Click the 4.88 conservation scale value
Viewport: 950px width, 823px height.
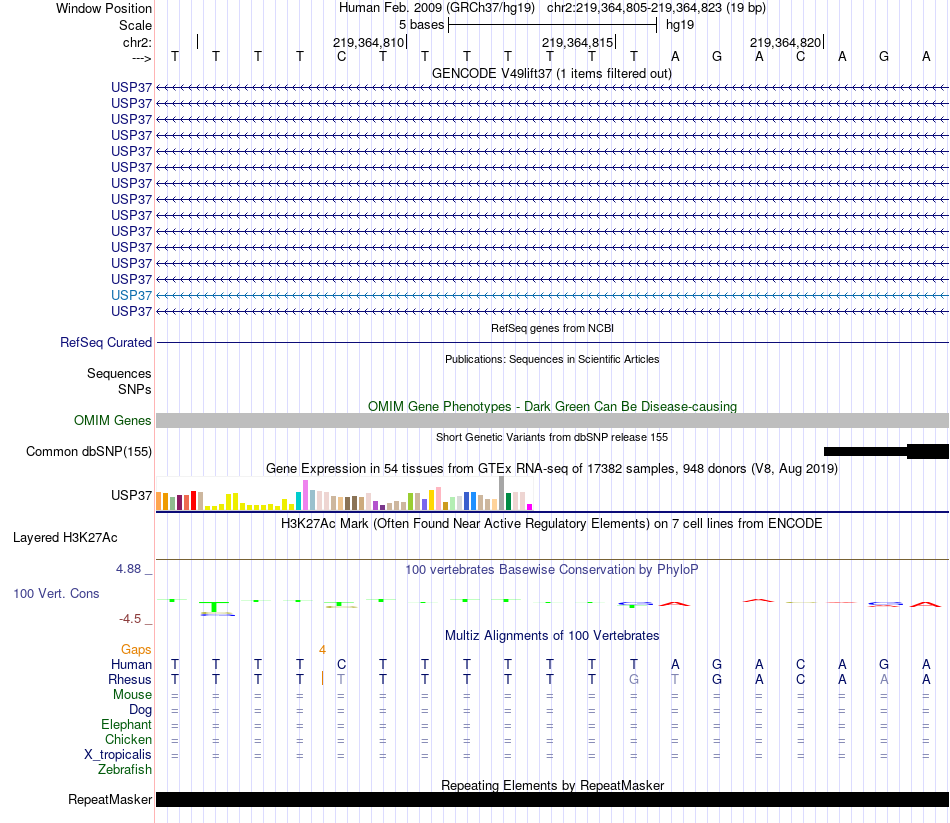tap(128, 569)
